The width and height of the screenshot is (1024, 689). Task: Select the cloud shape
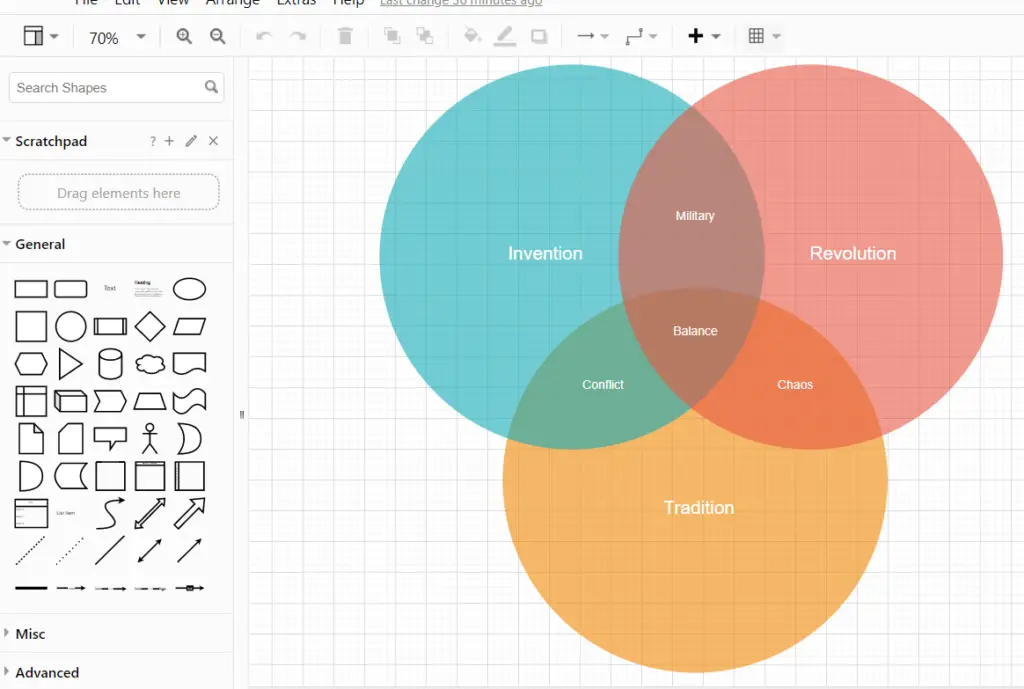click(x=150, y=364)
